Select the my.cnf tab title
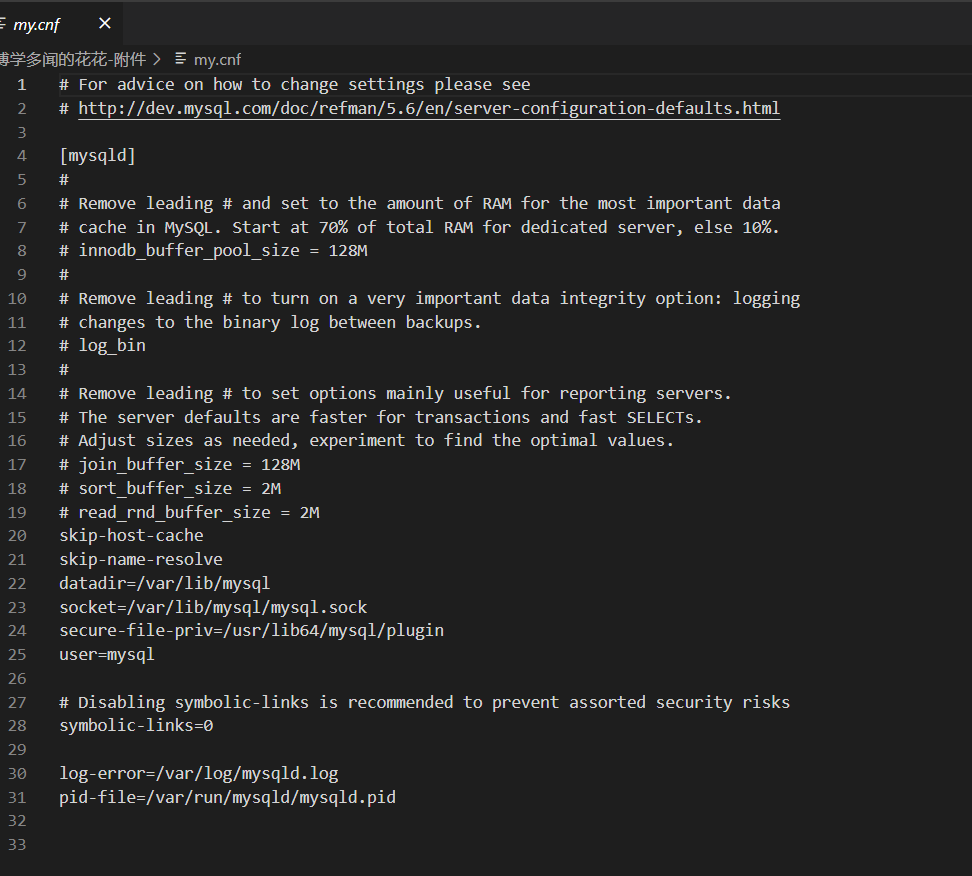This screenshot has height=876, width=972. [x=37, y=25]
